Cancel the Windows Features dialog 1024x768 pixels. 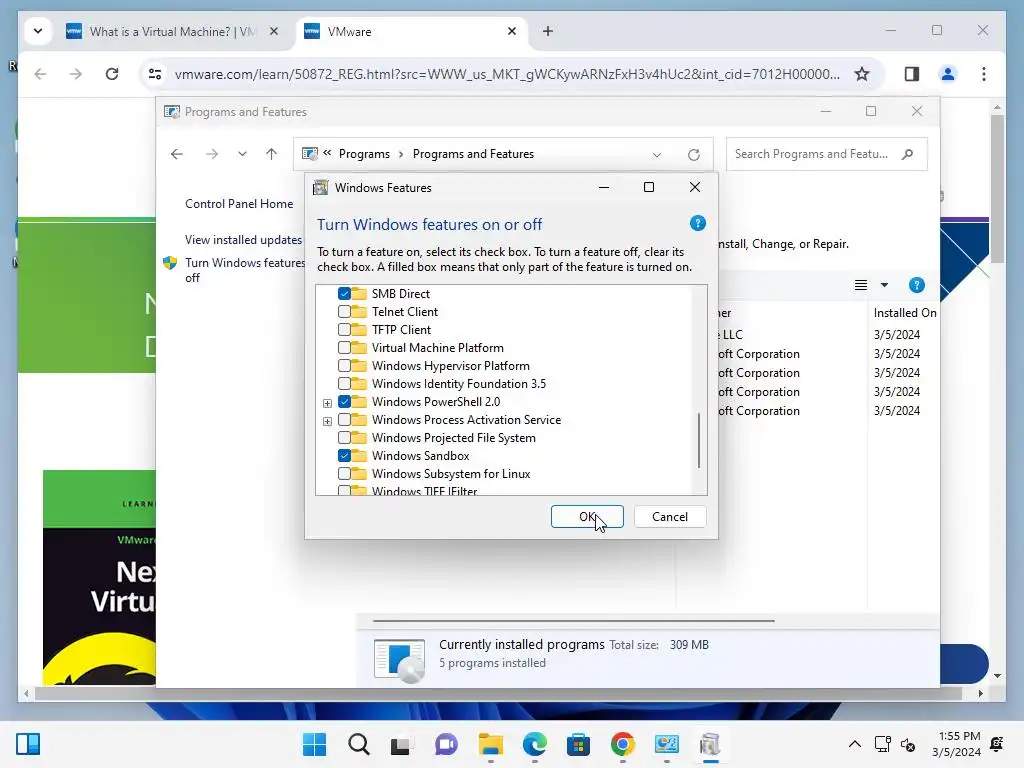coord(669,517)
